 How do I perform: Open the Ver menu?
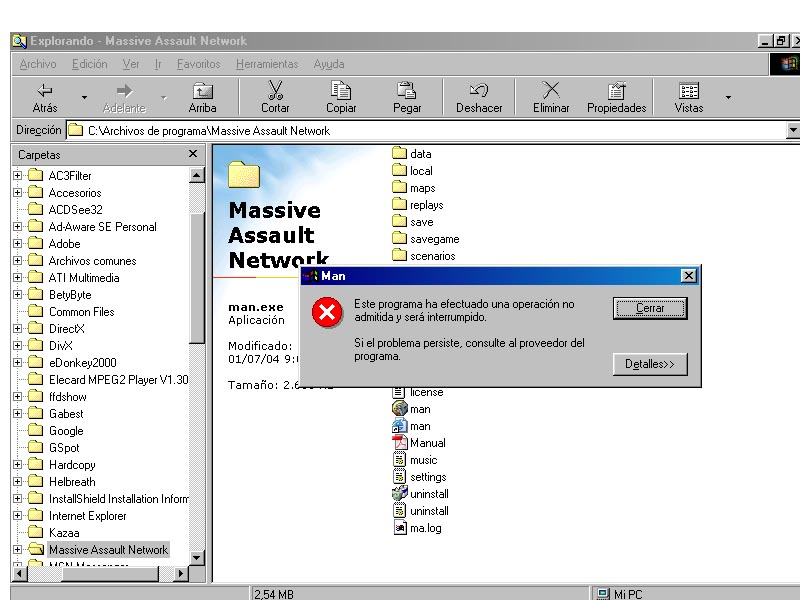pos(131,64)
